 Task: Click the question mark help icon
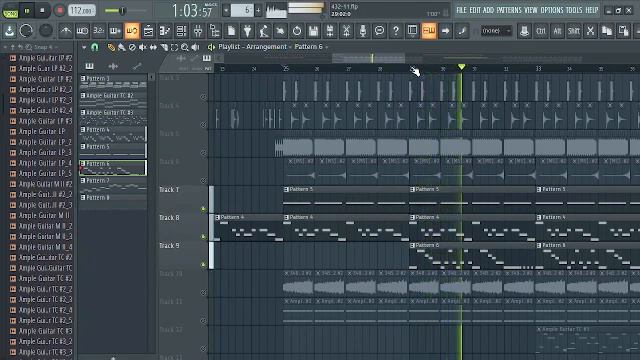[x=396, y=31]
